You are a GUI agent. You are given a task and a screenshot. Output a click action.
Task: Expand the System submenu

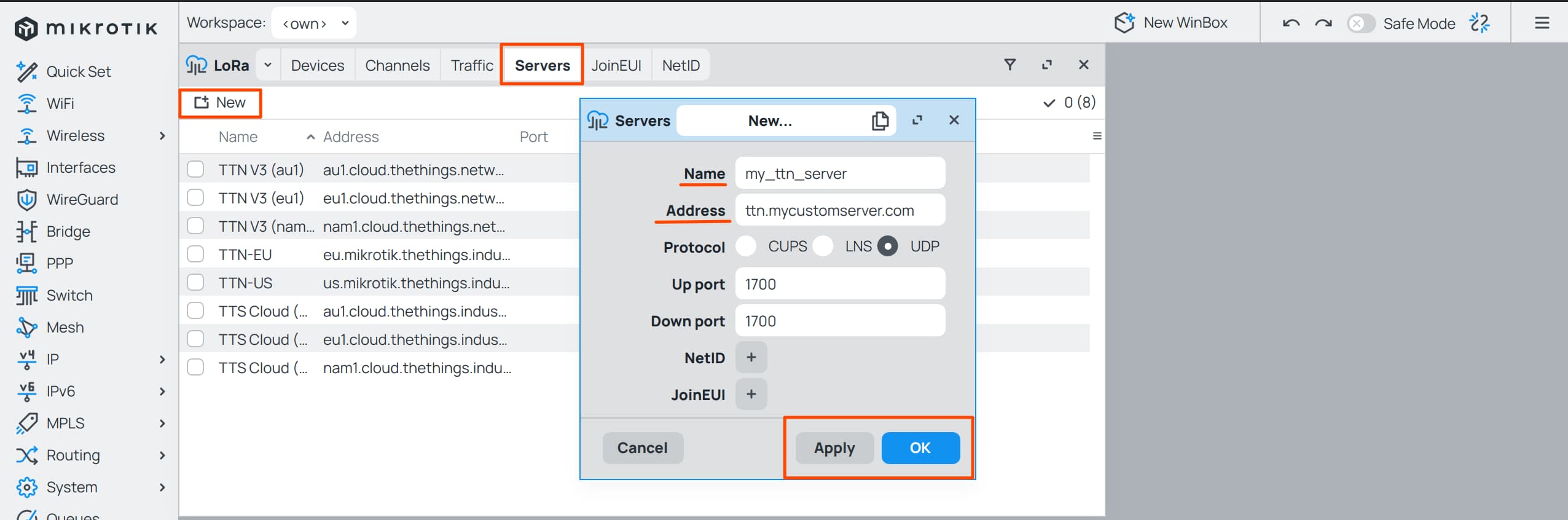pos(162,487)
